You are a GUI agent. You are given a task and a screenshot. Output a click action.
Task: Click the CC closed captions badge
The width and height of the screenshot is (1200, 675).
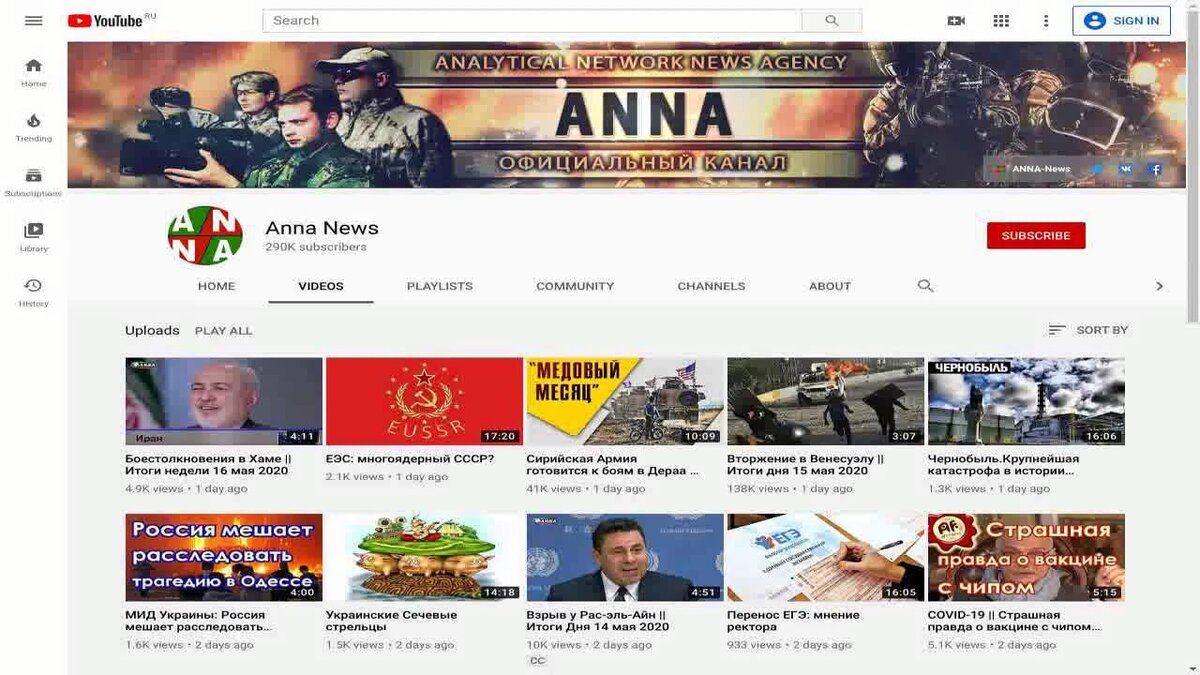click(537, 661)
